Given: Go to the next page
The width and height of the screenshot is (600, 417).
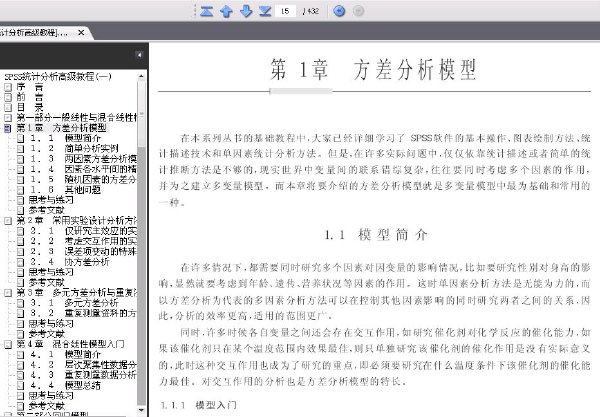Looking at the screenshot, I should [246, 11].
